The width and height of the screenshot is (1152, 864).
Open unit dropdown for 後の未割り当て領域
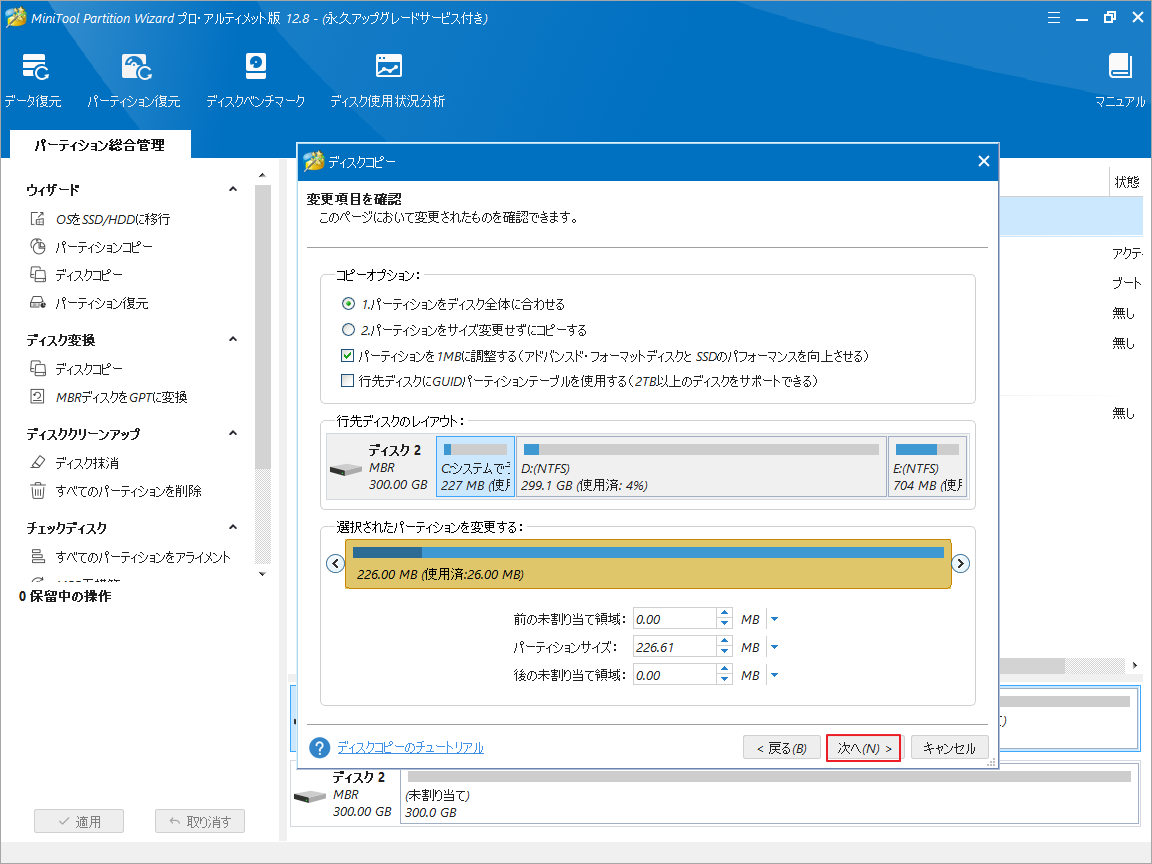[x=774, y=675]
